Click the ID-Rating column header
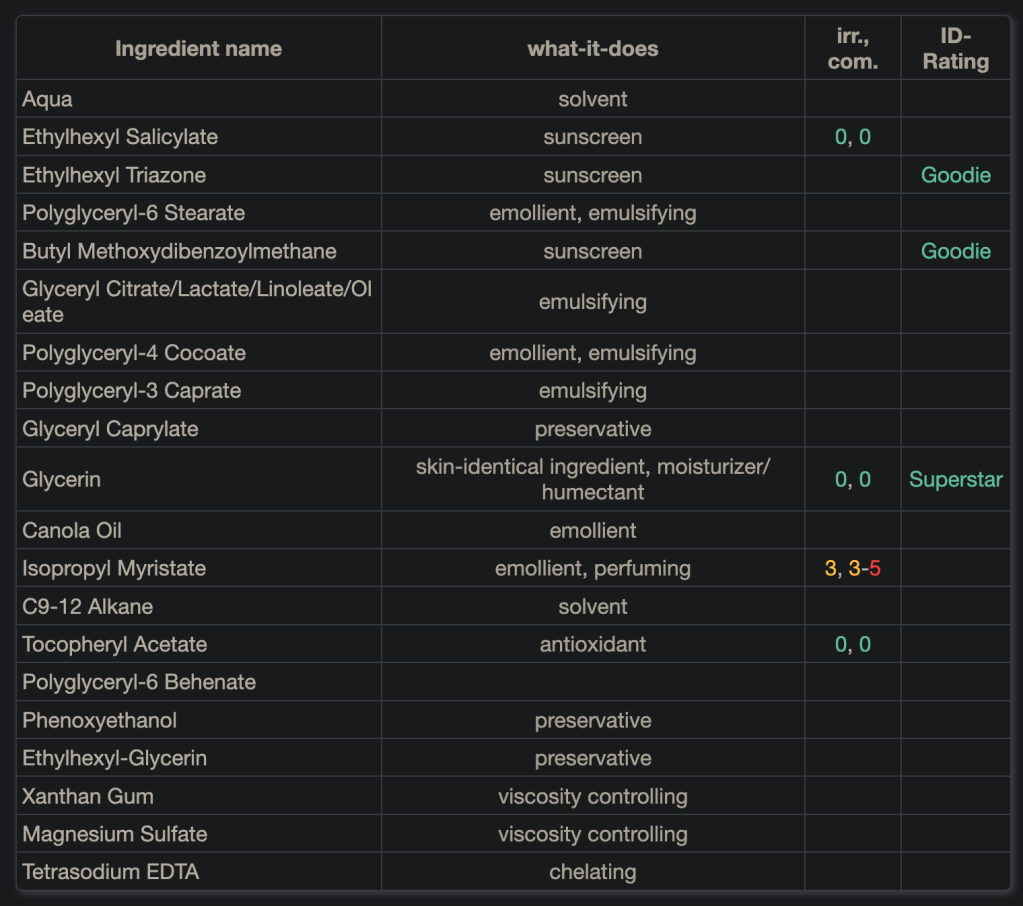Screen dimensions: 1023x906 tap(955, 48)
